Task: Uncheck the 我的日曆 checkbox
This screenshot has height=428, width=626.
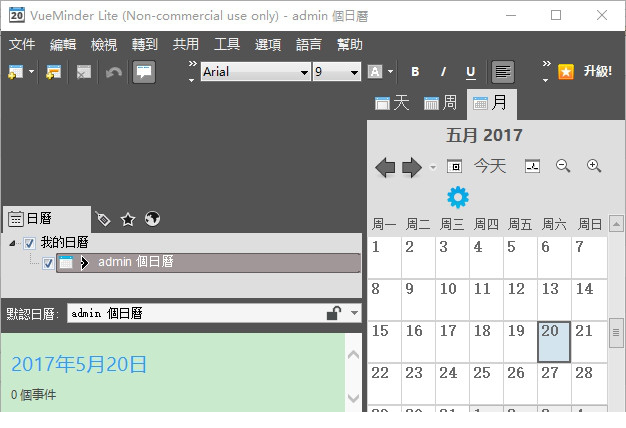Action: [30, 243]
